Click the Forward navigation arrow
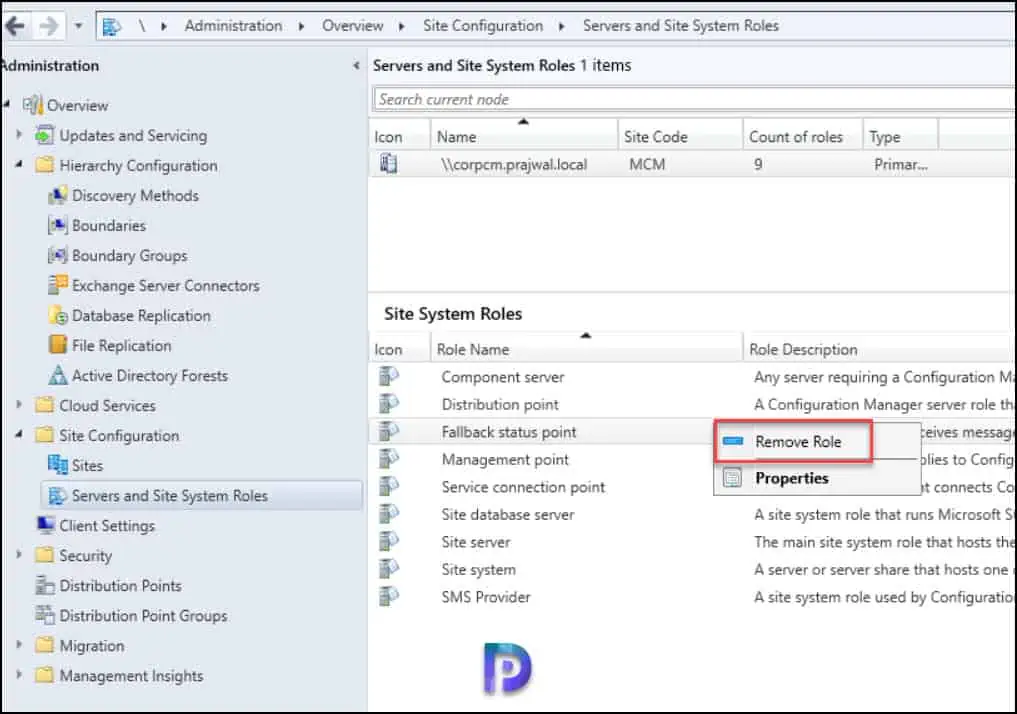 point(49,26)
